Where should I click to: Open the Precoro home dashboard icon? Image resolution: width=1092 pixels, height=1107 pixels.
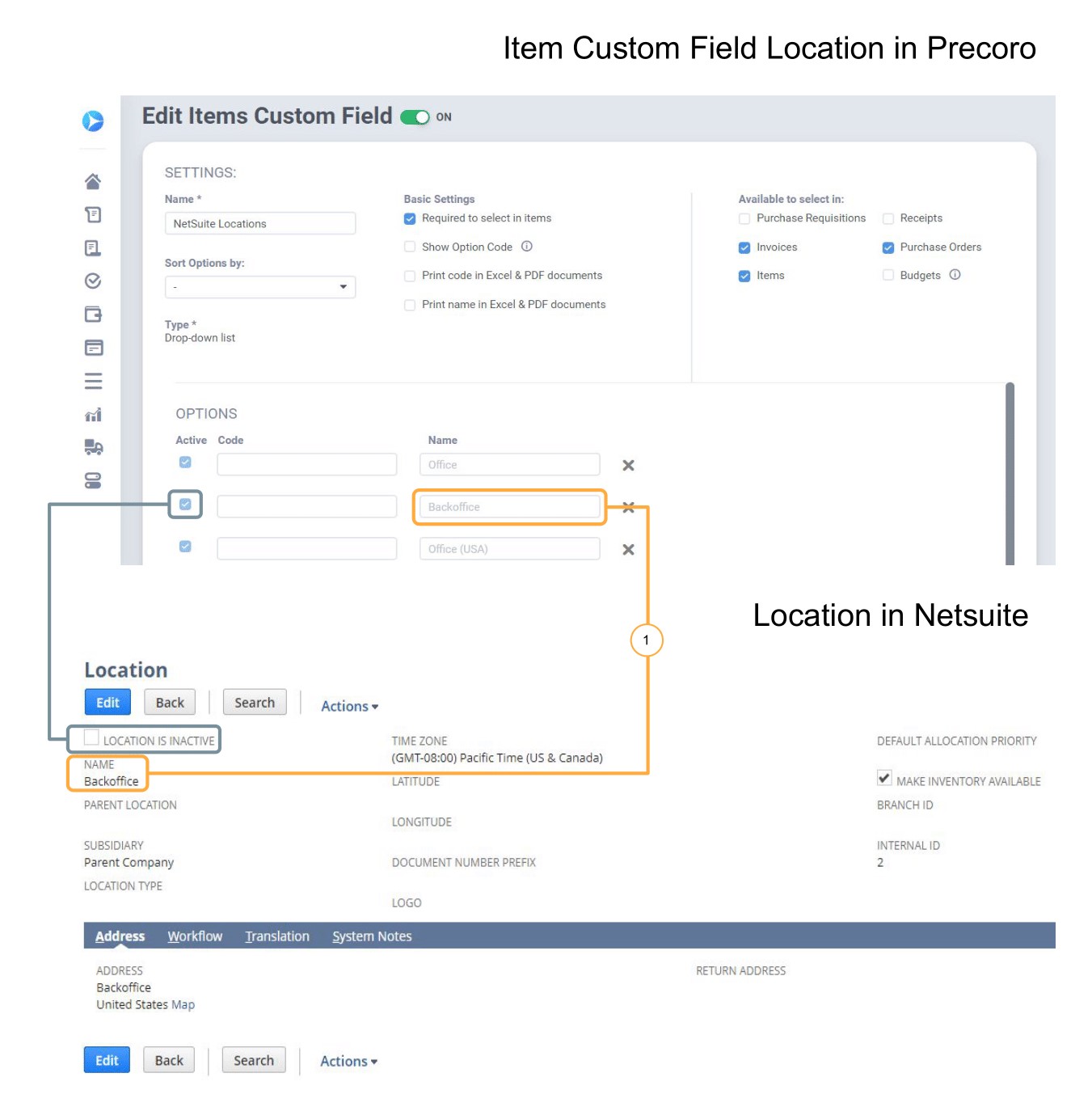[x=93, y=181]
